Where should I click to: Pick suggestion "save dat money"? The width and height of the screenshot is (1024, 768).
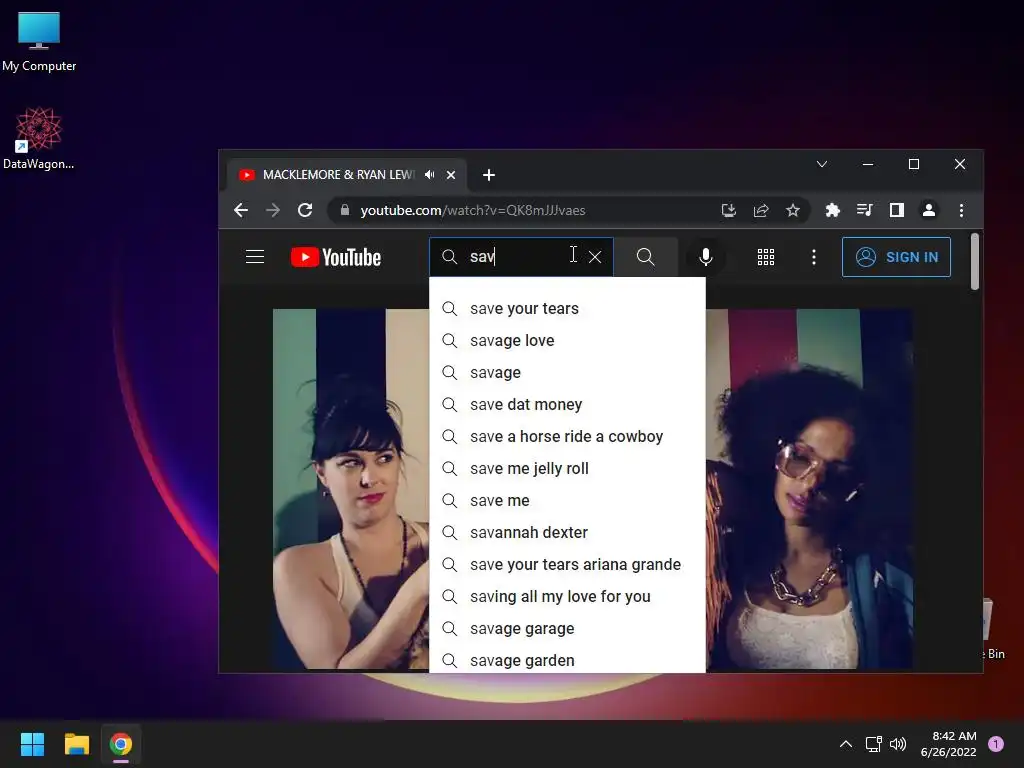tap(567, 404)
